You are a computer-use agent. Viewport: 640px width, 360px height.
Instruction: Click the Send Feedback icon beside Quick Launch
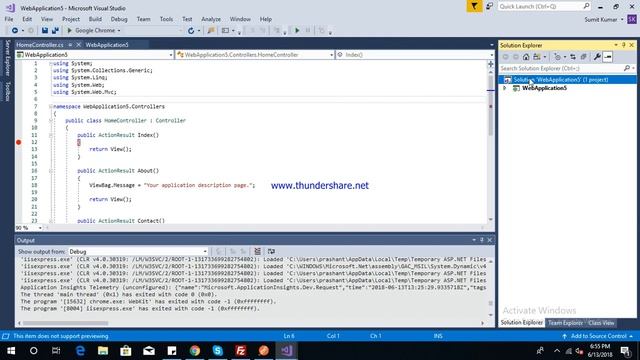(x=489, y=6)
